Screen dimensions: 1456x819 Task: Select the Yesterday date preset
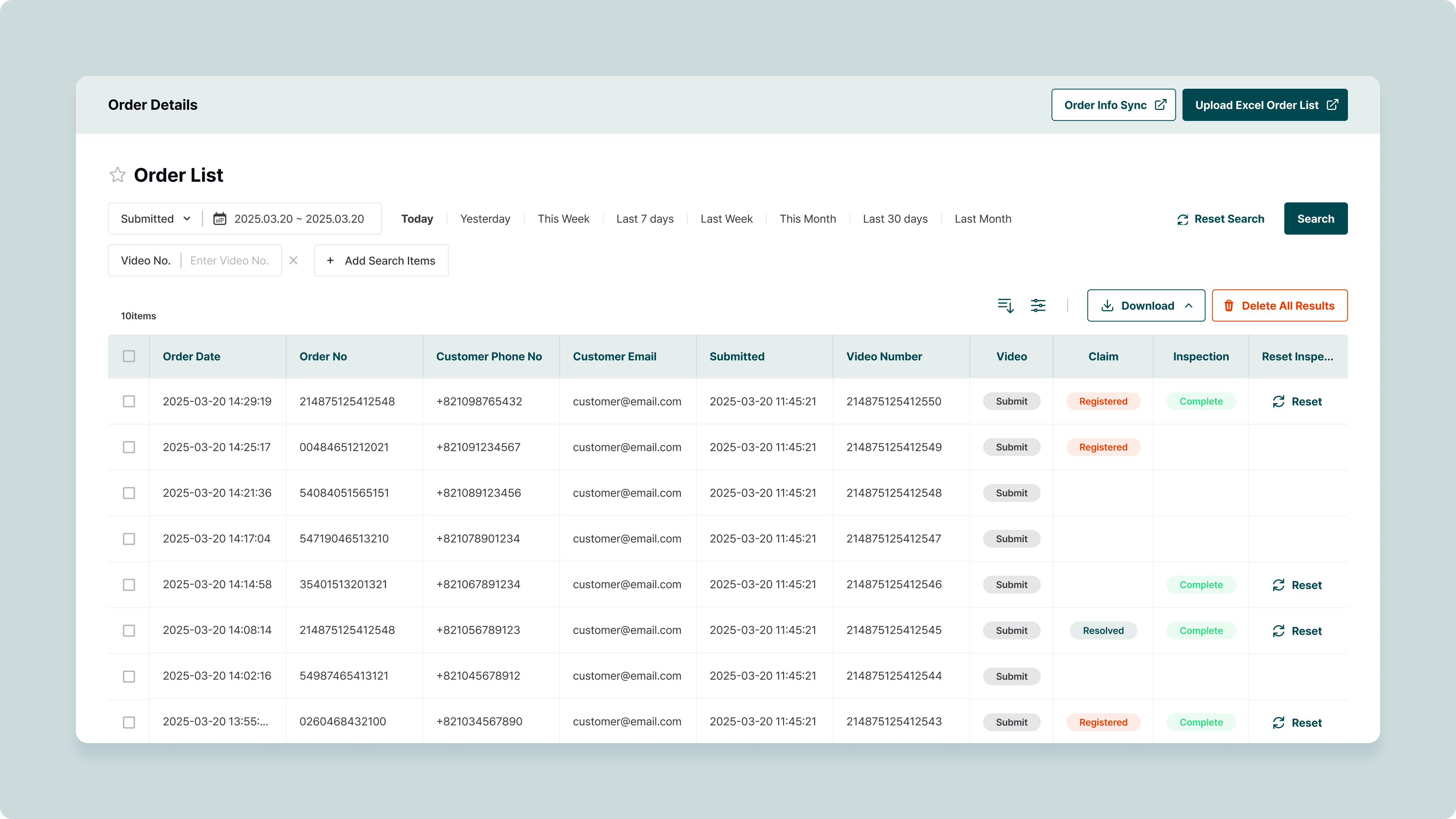pos(485,219)
